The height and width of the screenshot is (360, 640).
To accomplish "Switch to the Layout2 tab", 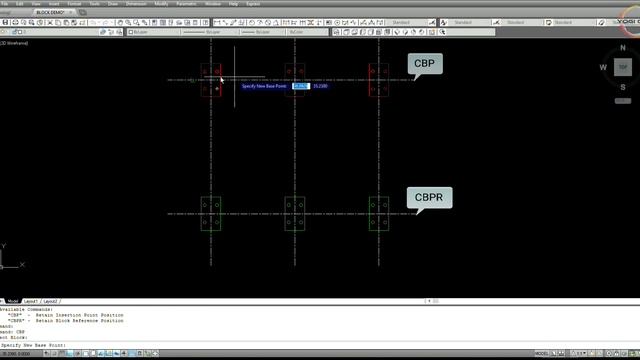I will pos(50,301).
